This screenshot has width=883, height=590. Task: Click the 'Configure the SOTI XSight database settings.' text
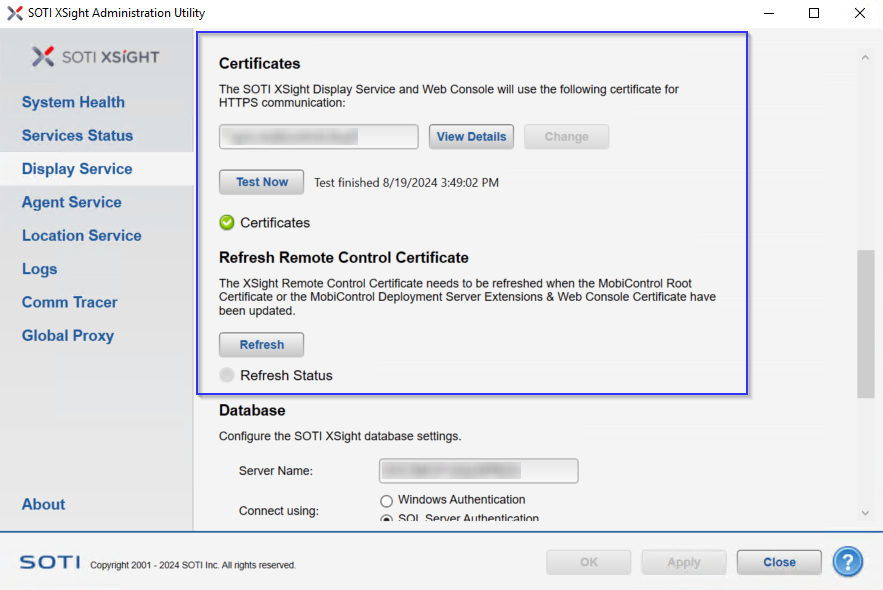[x=340, y=436]
